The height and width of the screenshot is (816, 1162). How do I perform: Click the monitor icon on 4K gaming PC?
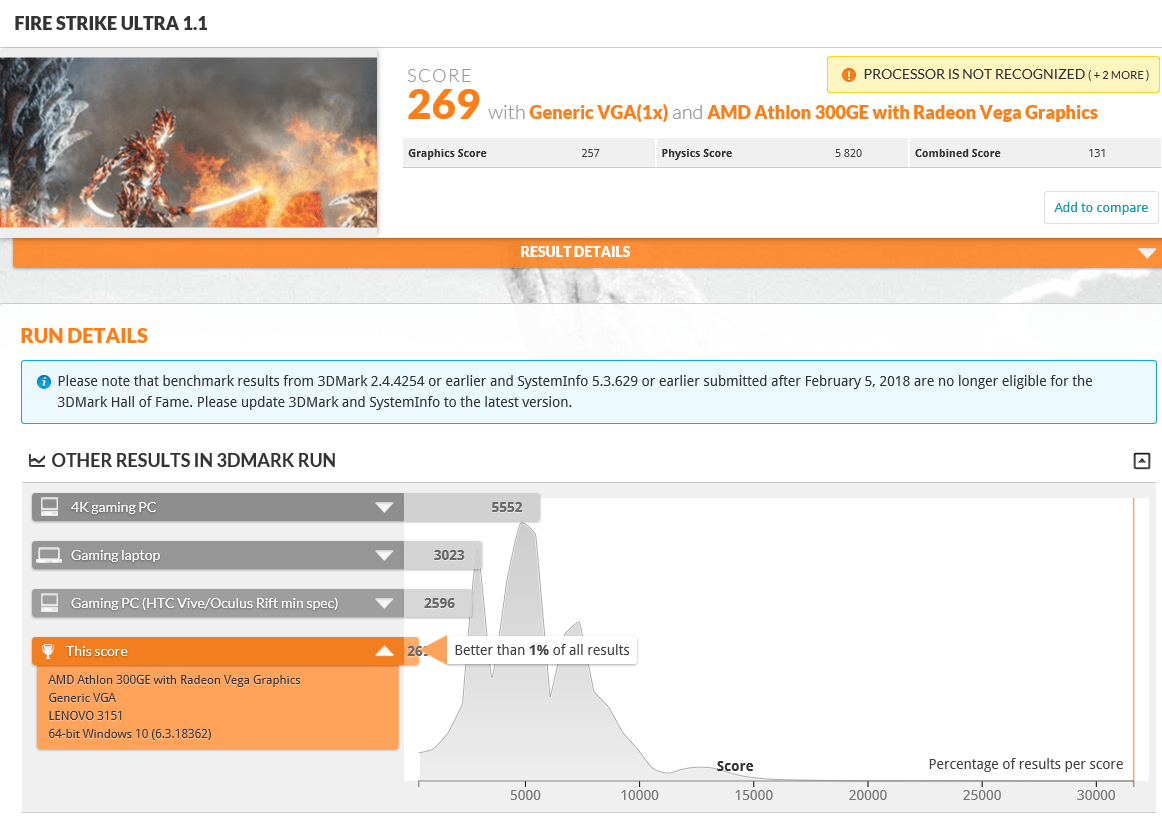48,507
